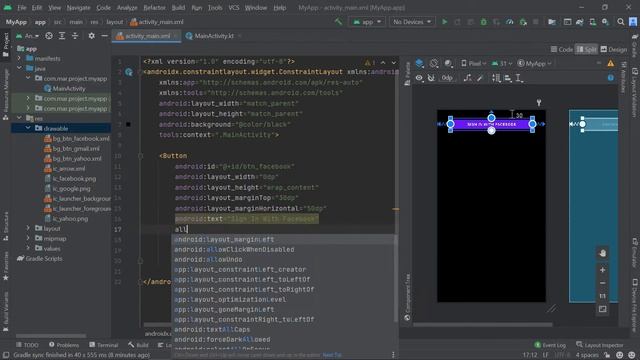The height and width of the screenshot is (360, 640).
Task: Click the Orientation for Preview icon
Action: pyautogui.click(x=434, y=63)
